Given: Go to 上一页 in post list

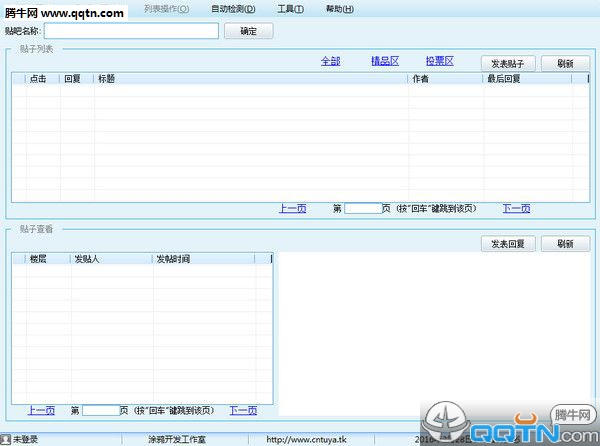Looking at the screenshot, I should pyautogui.click(x=293, y=208).
